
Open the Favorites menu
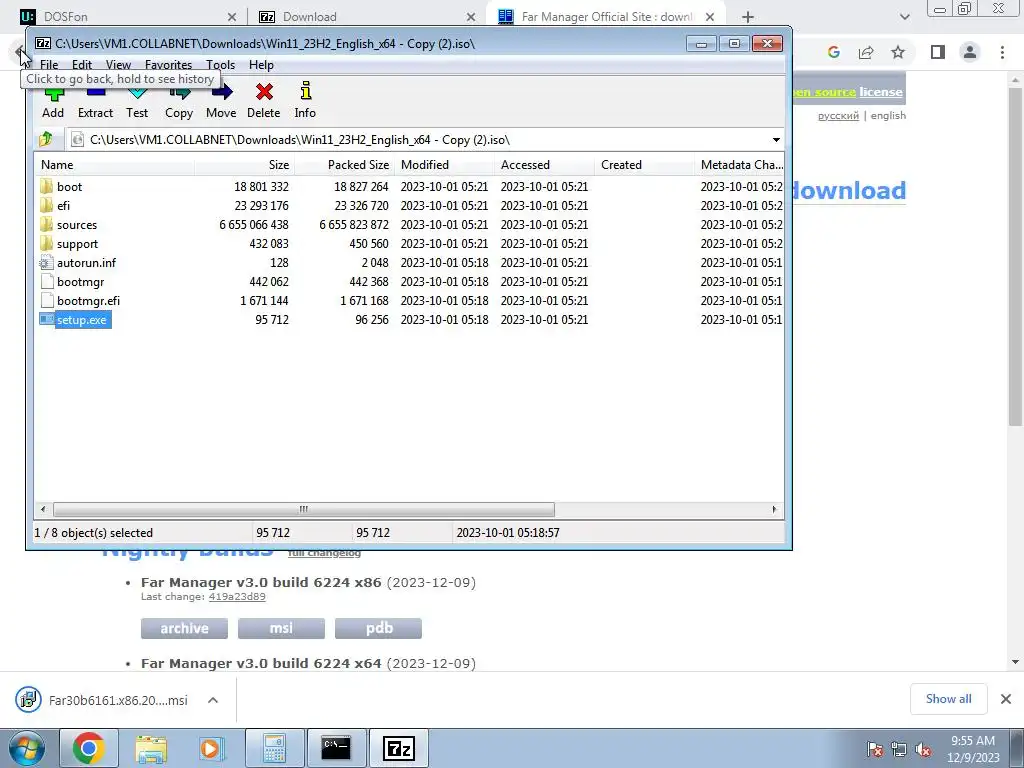coord(168,65)
